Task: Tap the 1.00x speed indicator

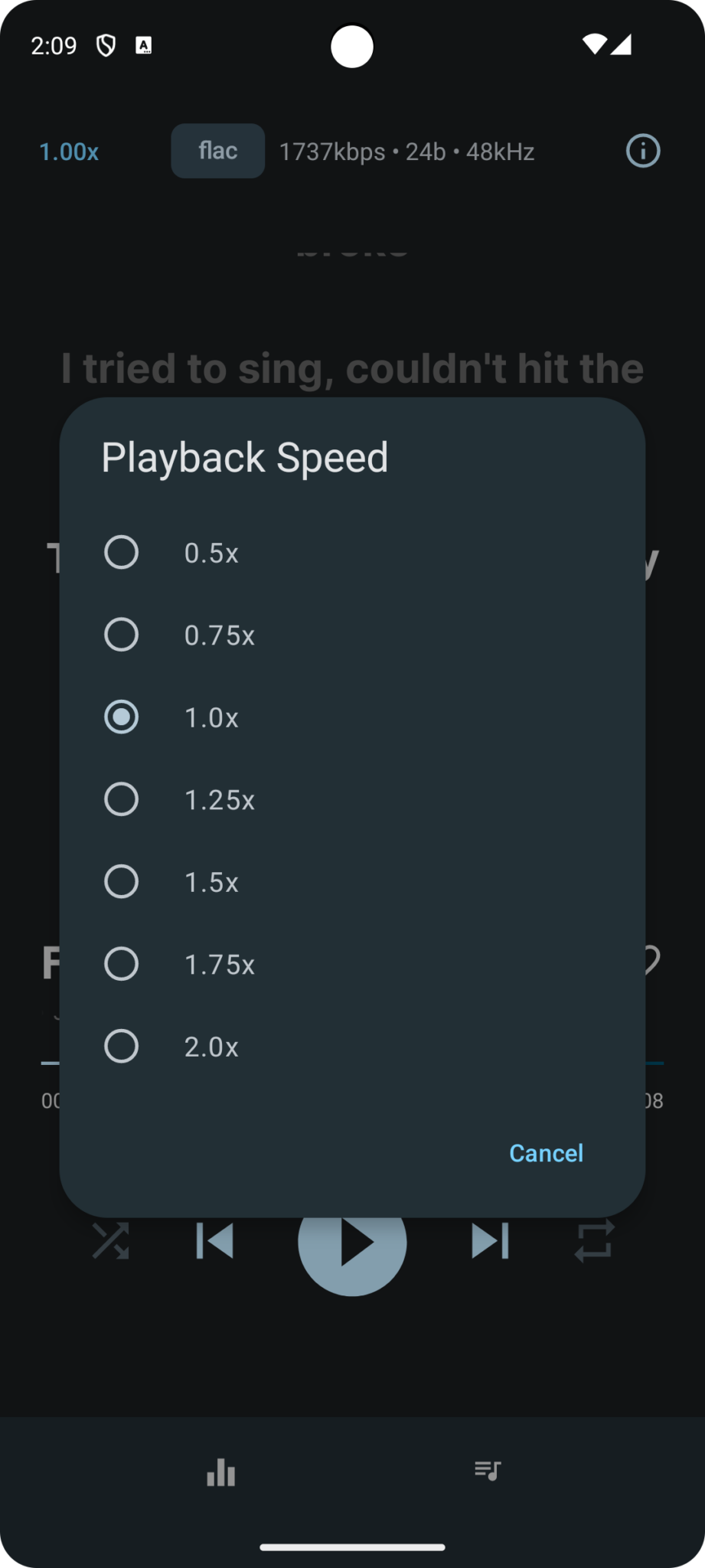Action: click(69, 152)
